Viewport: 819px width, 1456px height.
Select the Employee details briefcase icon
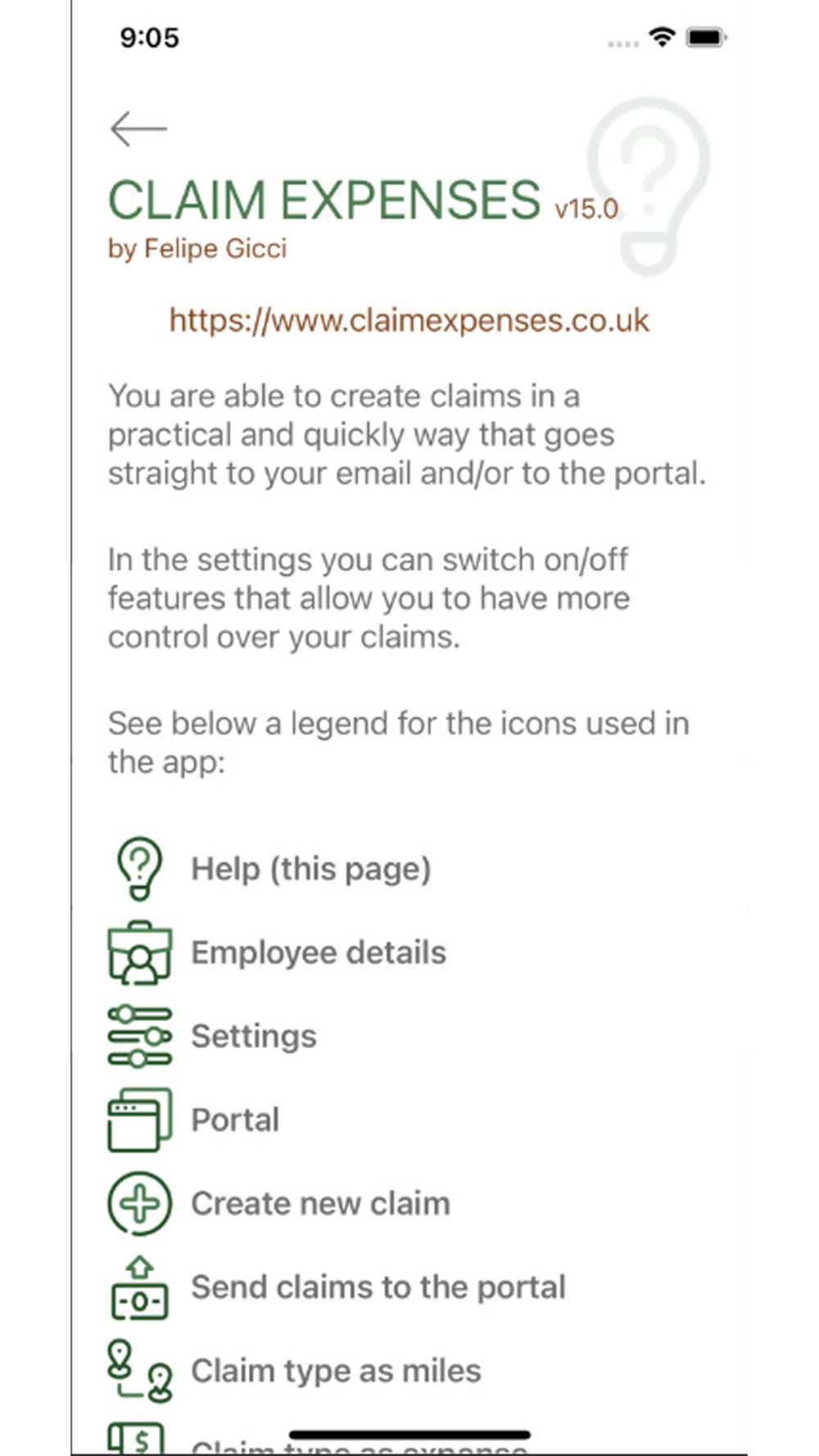(140, 952)
